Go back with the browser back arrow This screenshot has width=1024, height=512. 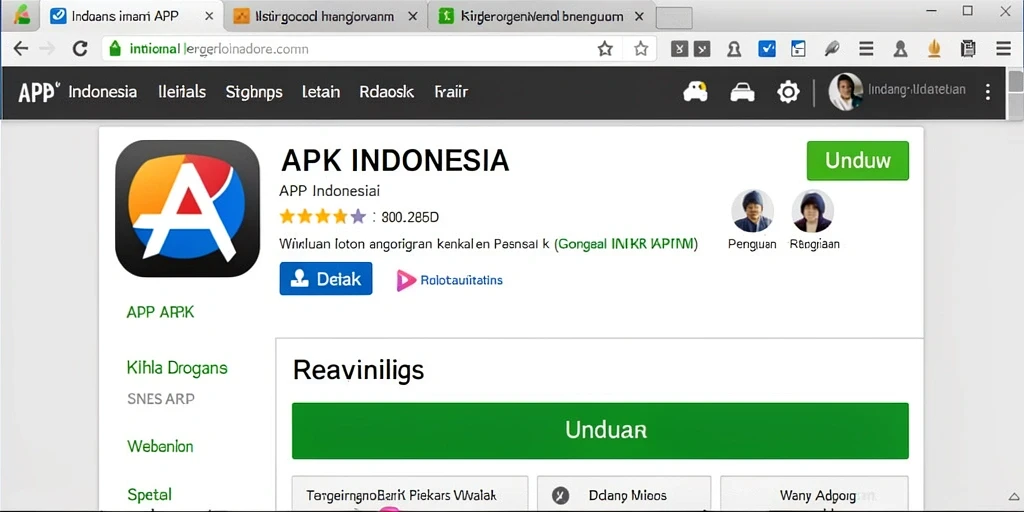click(21, 48)
